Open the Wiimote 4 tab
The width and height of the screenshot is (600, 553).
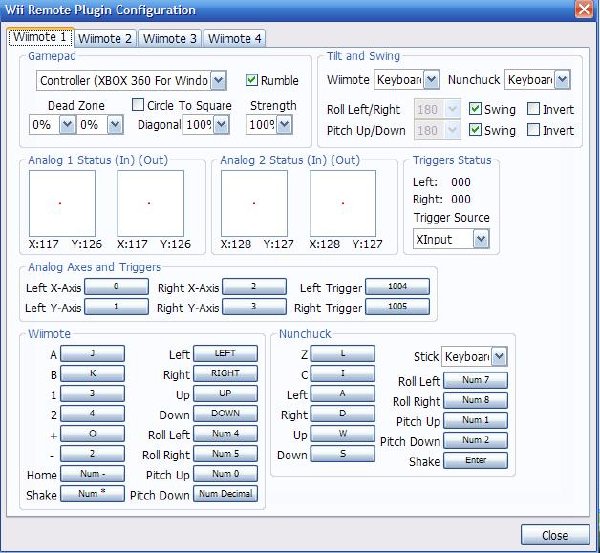(235, 38)
